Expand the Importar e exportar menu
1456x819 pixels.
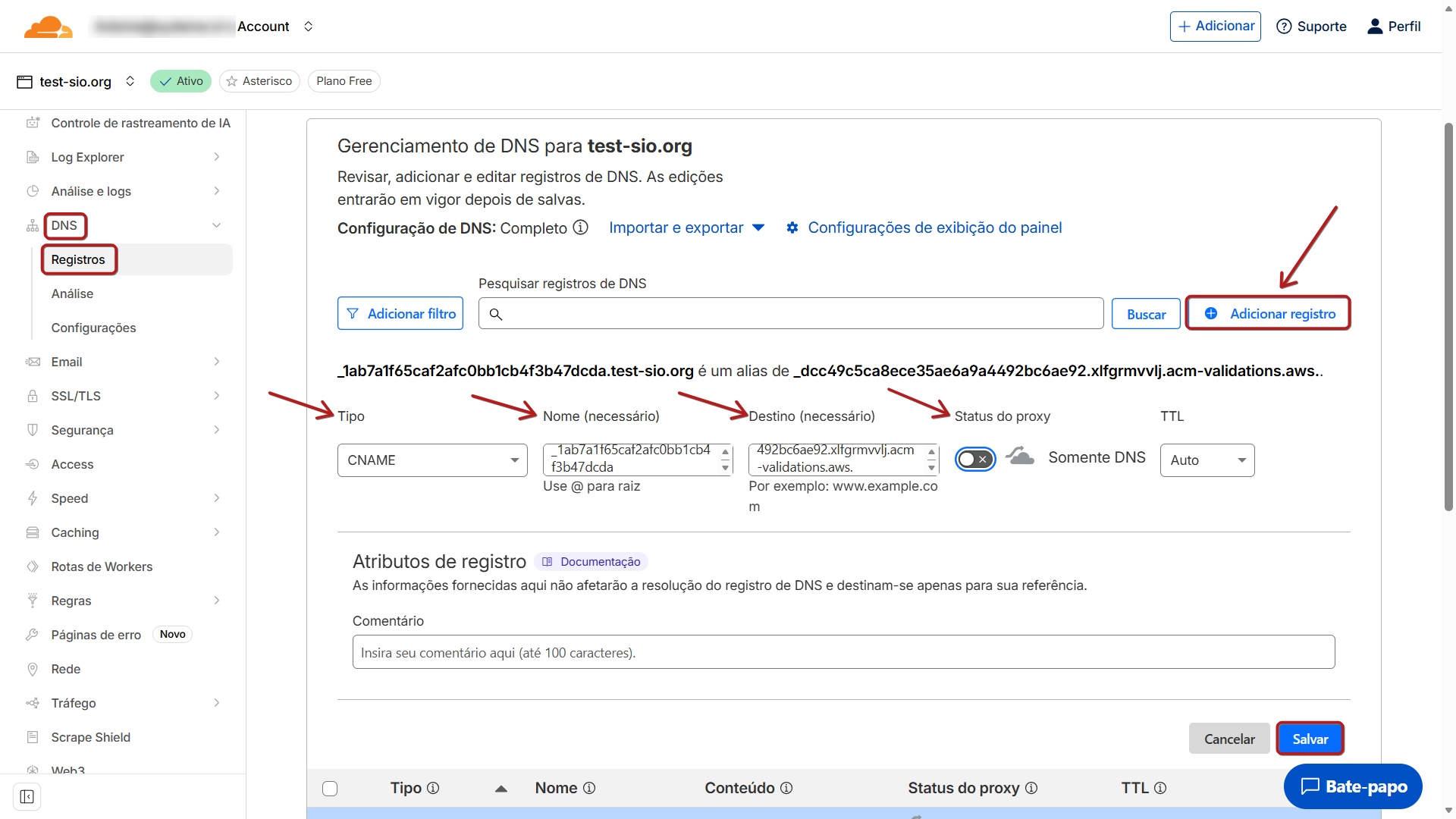(686, 227)
